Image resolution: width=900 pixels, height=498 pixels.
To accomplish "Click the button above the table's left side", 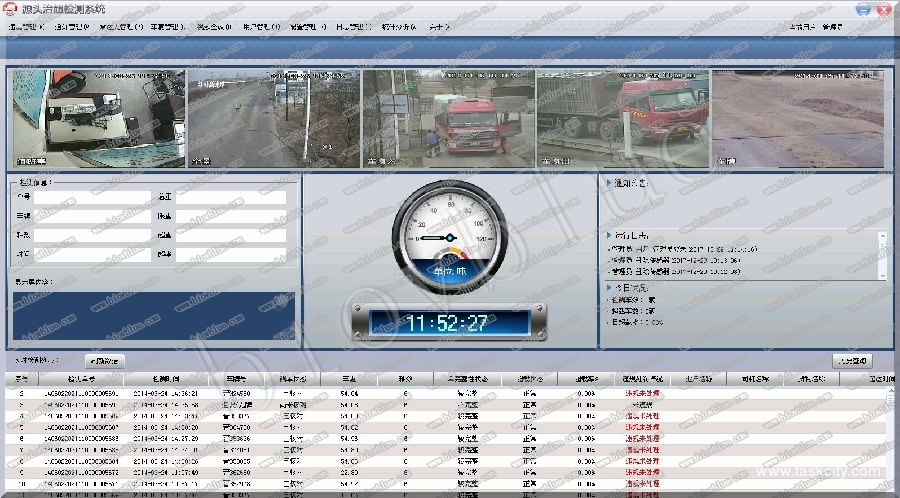I will point(105,360).
